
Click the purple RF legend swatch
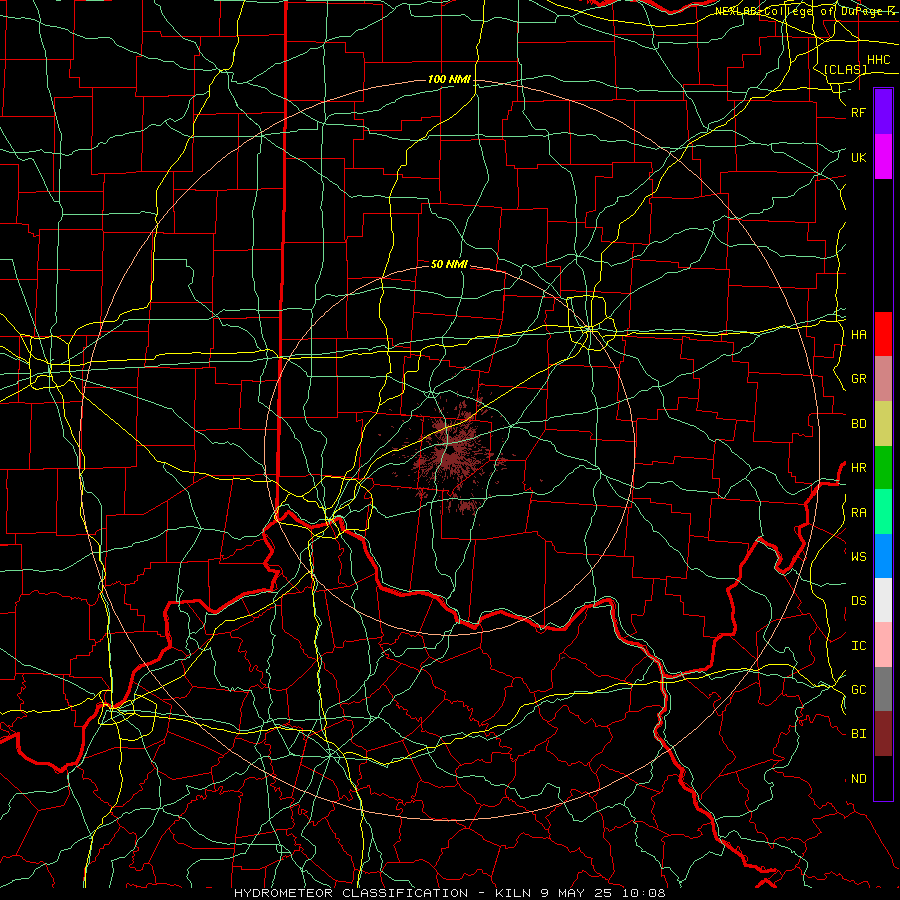(x=883, y=112)
